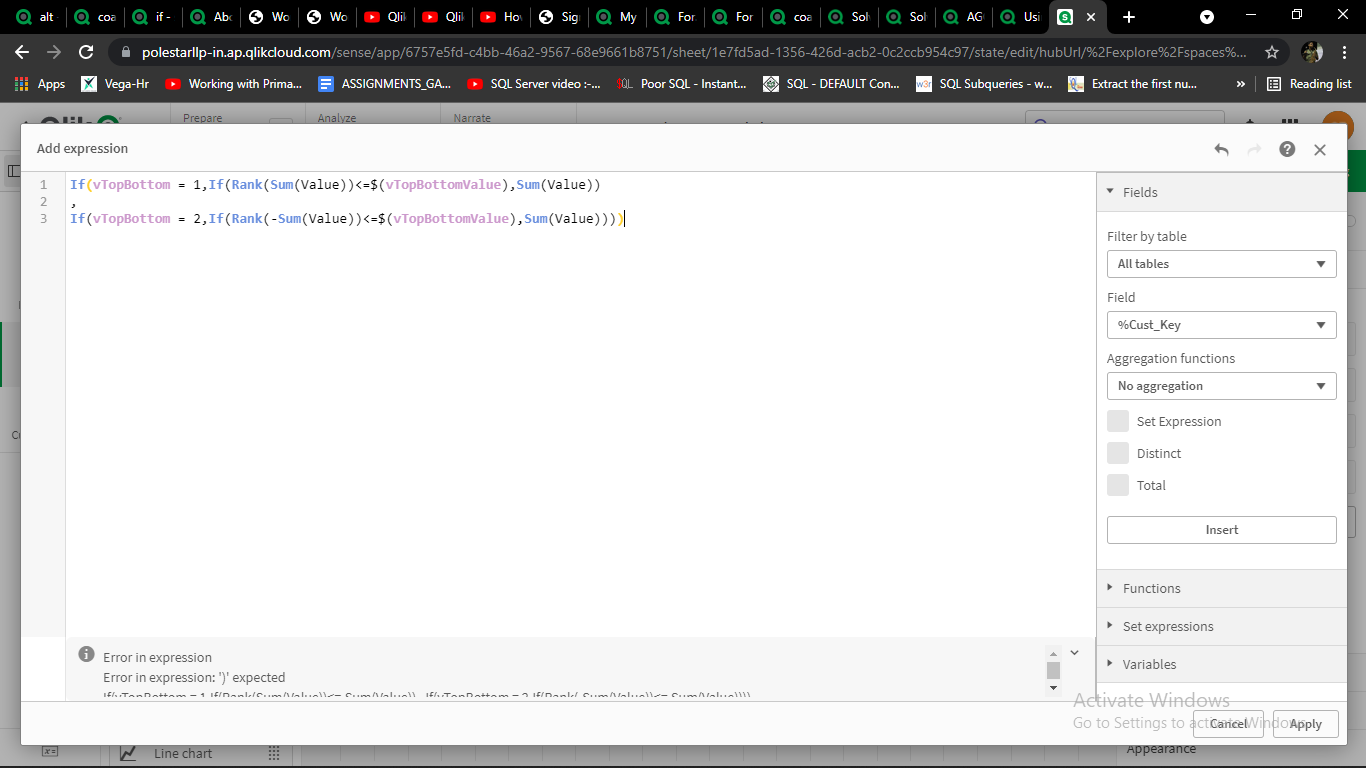Click the undo arrow in expression editor
Screen dimensions: 1366x768
[x=1221, y=149]
